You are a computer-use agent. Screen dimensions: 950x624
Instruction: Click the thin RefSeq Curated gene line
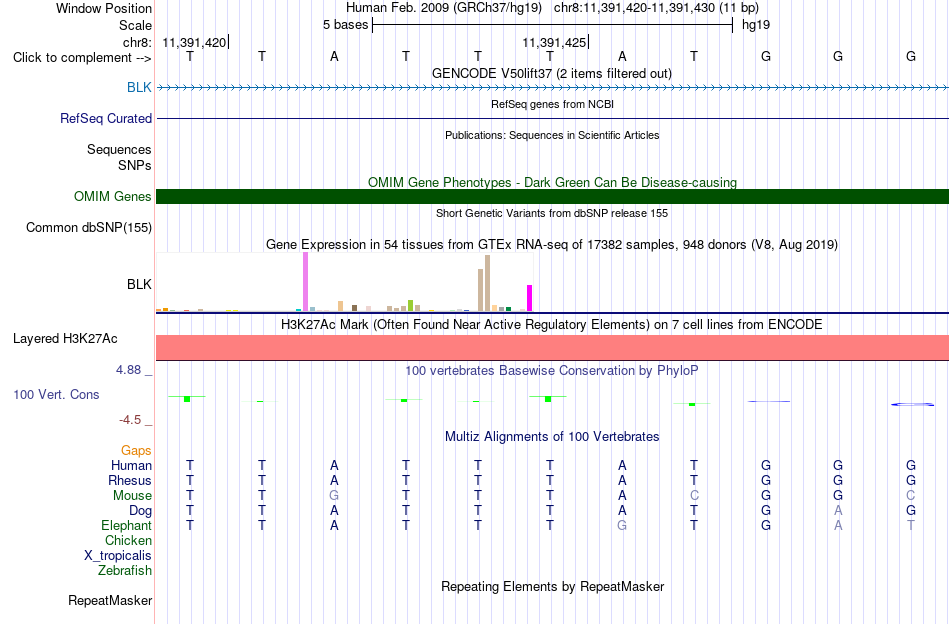pos(552,118)
